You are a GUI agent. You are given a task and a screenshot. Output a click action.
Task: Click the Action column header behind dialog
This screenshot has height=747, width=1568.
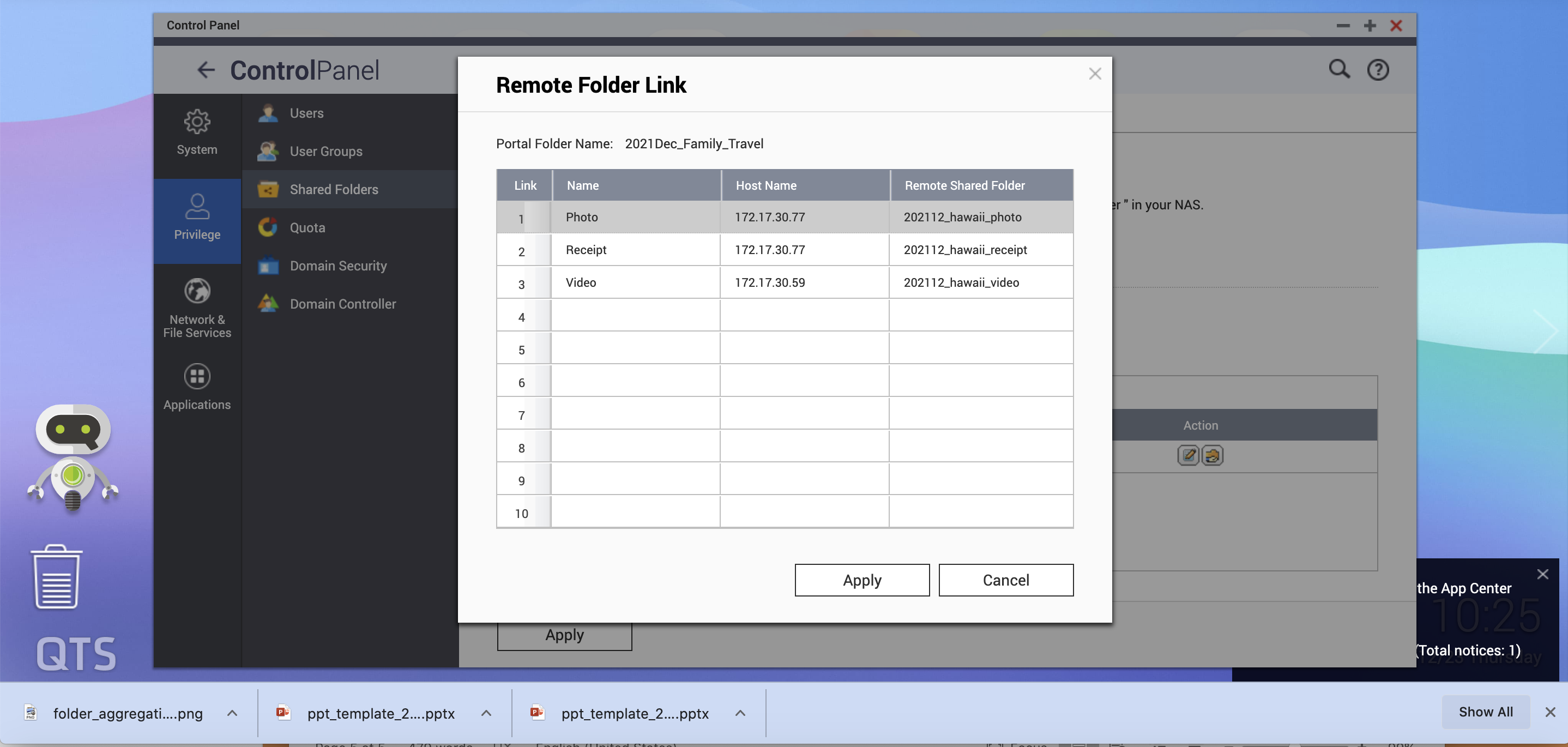1201,425
